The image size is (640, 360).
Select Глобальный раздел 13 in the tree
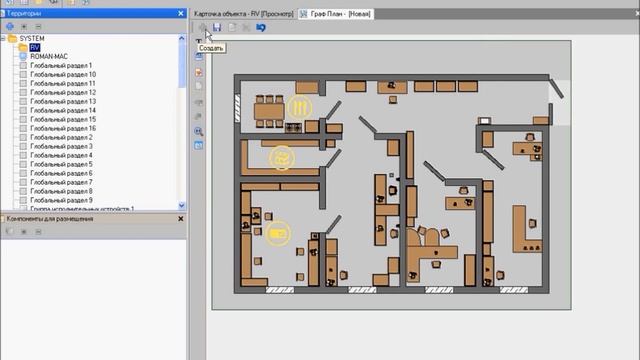click(x=63, y=101)
